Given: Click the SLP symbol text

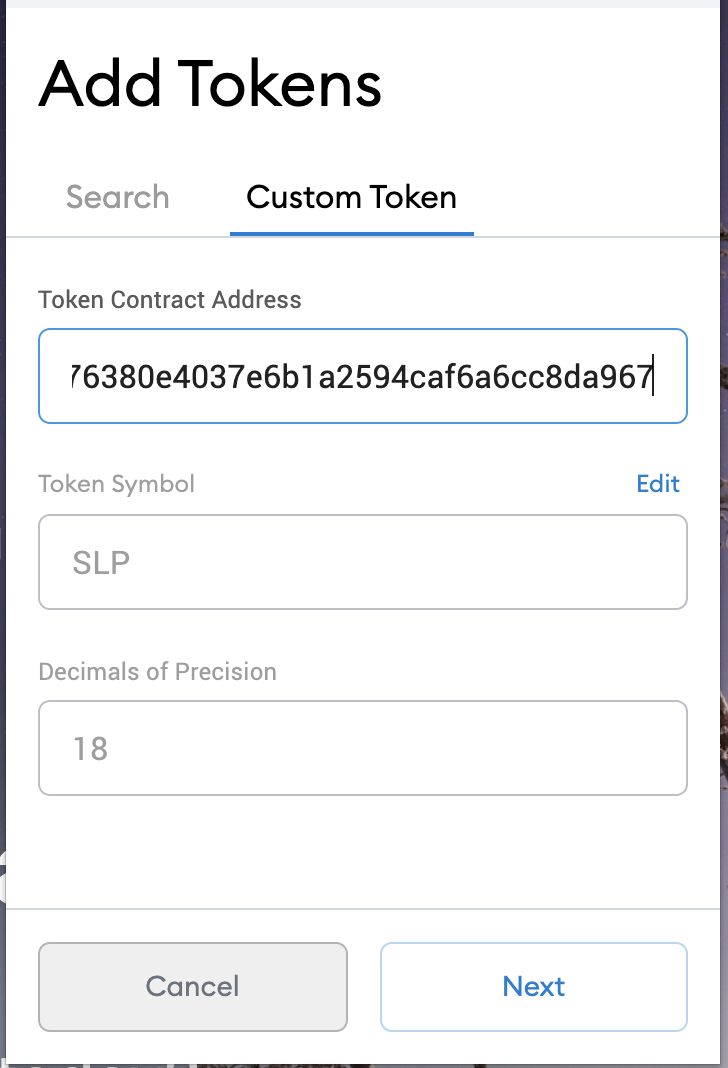Looking at the screenshot, I should 101,563.
